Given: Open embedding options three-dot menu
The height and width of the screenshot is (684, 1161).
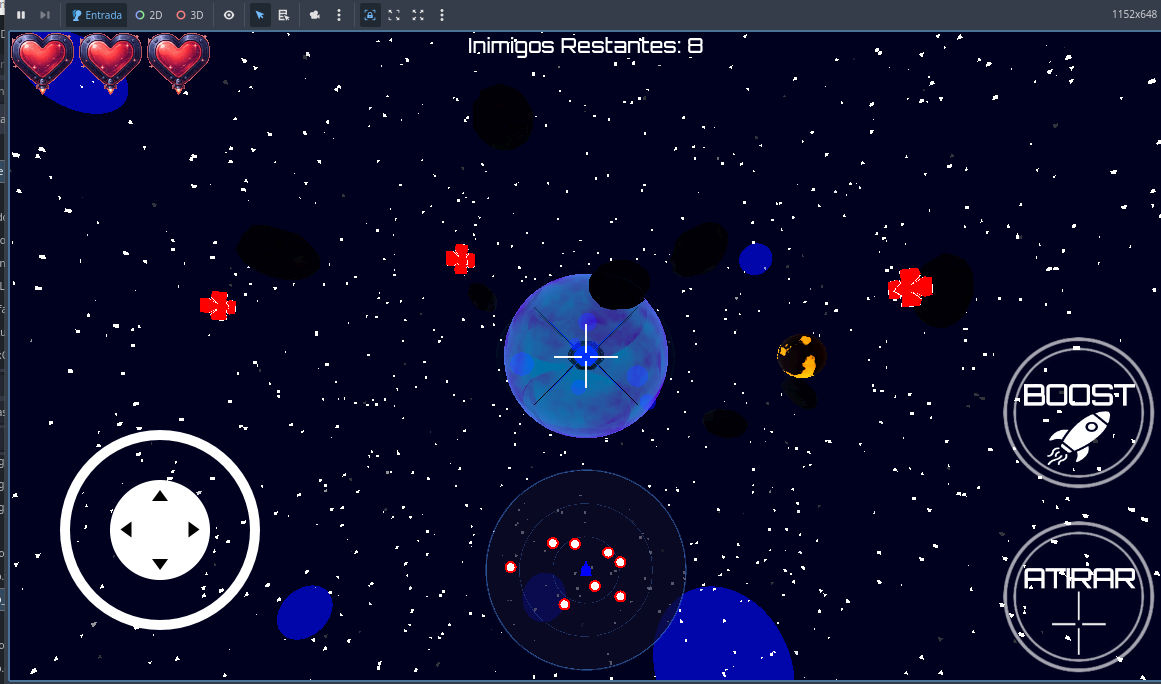Looking at the screenshot, I should click(x=442, y=15).
